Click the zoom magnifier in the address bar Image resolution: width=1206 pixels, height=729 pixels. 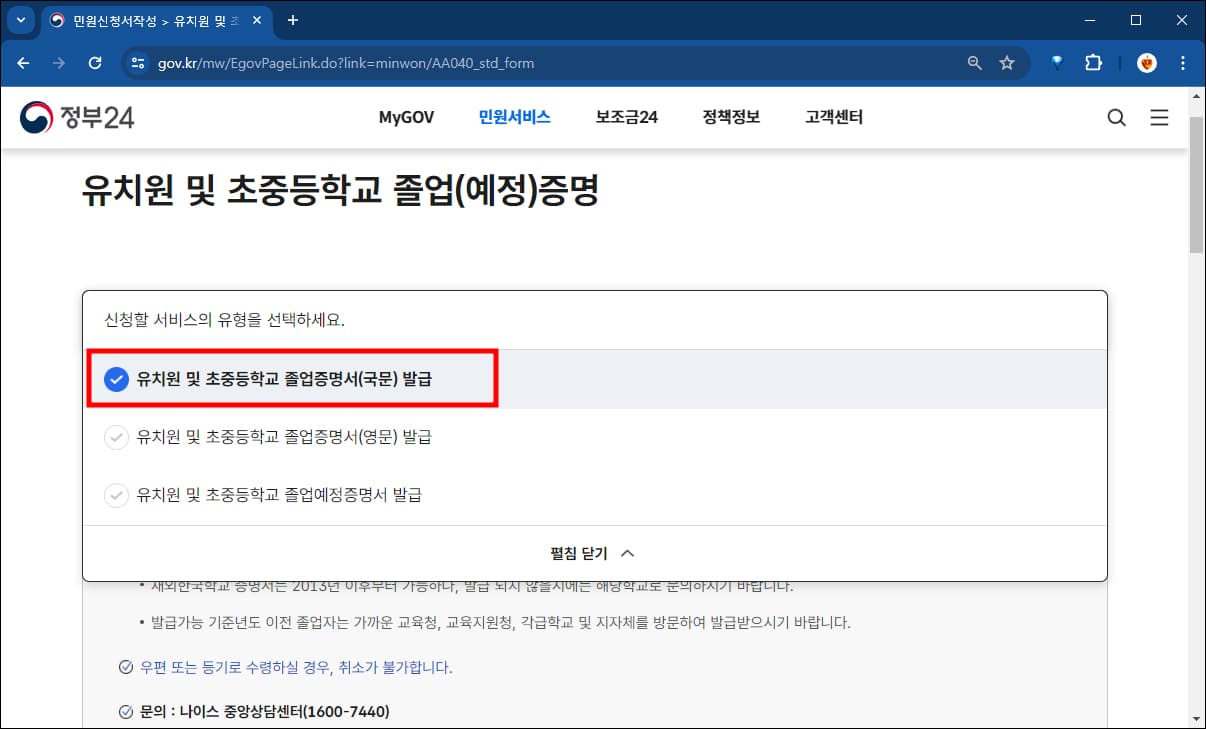click(973, 62)
